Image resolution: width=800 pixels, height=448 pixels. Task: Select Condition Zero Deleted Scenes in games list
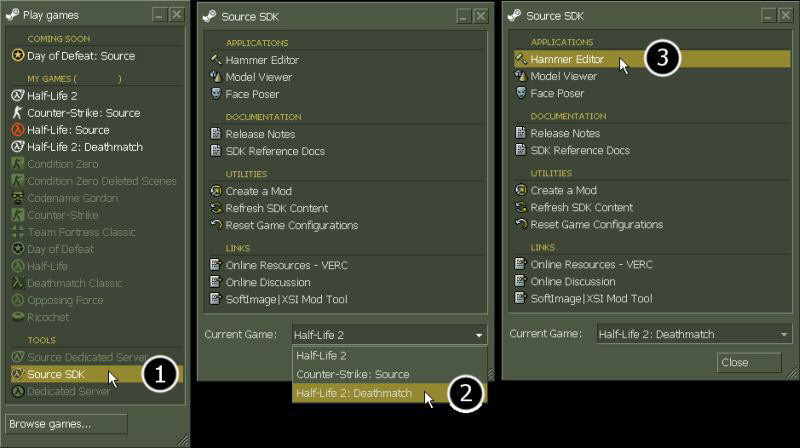(102, 181)
